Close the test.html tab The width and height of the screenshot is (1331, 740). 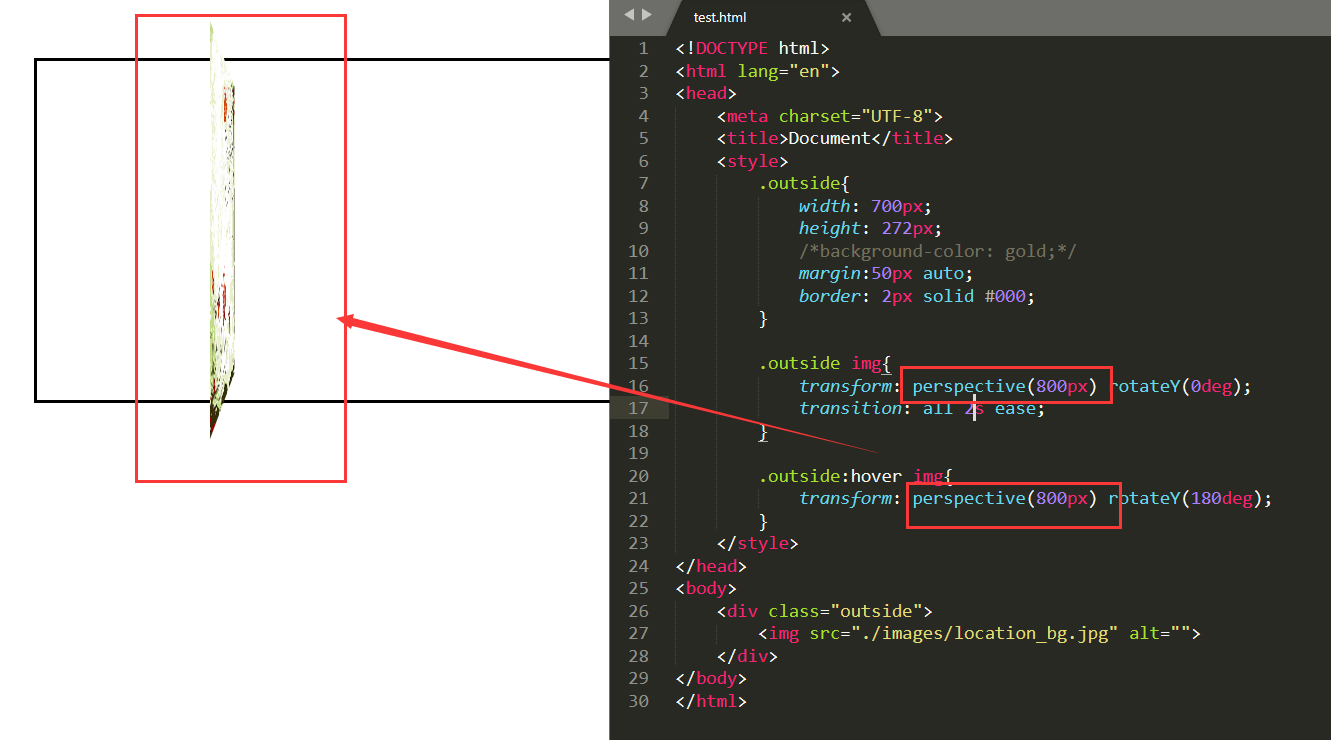pos(846,17)
